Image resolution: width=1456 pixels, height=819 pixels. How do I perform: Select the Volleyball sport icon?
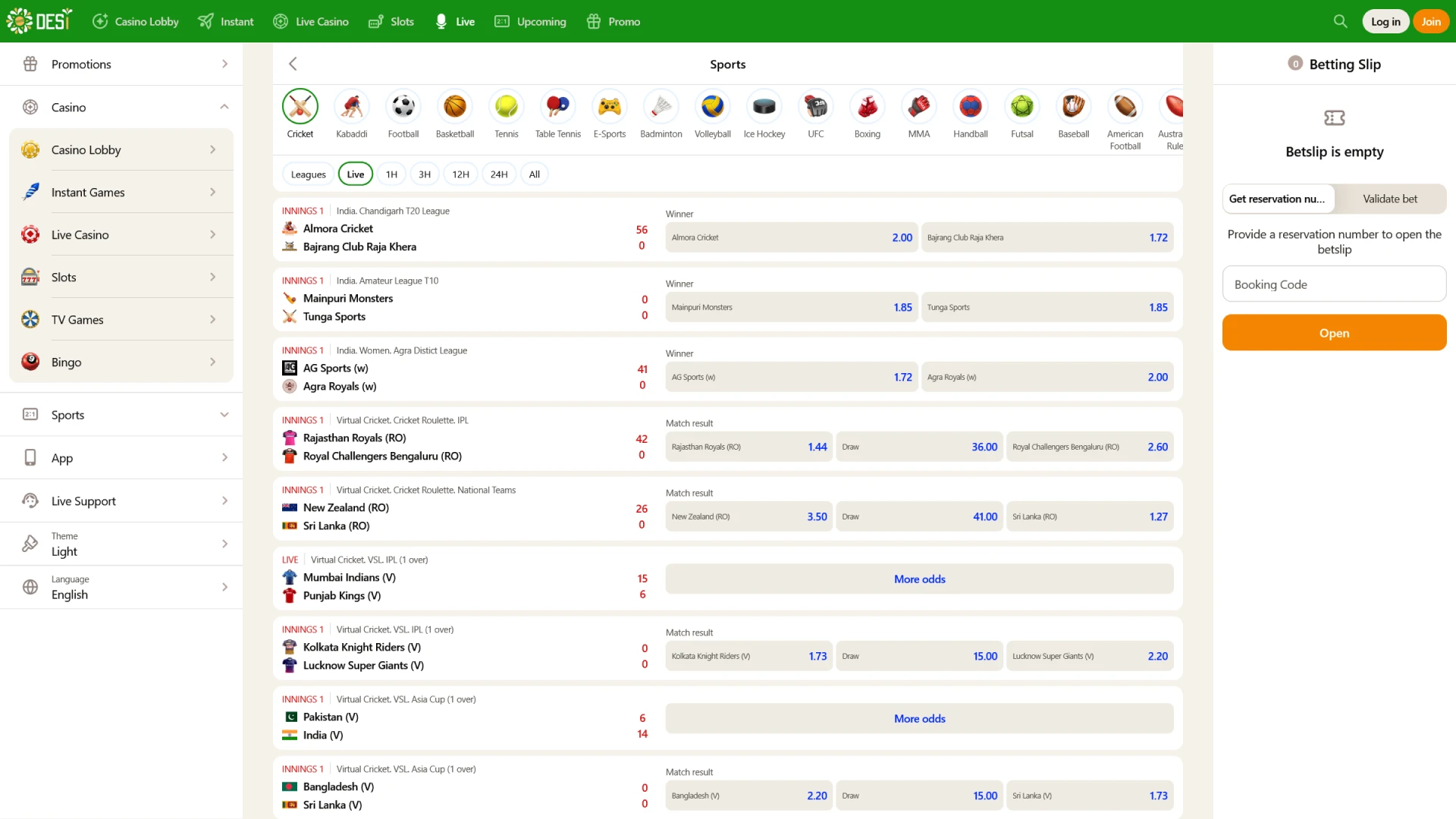(x=712, y=107)
